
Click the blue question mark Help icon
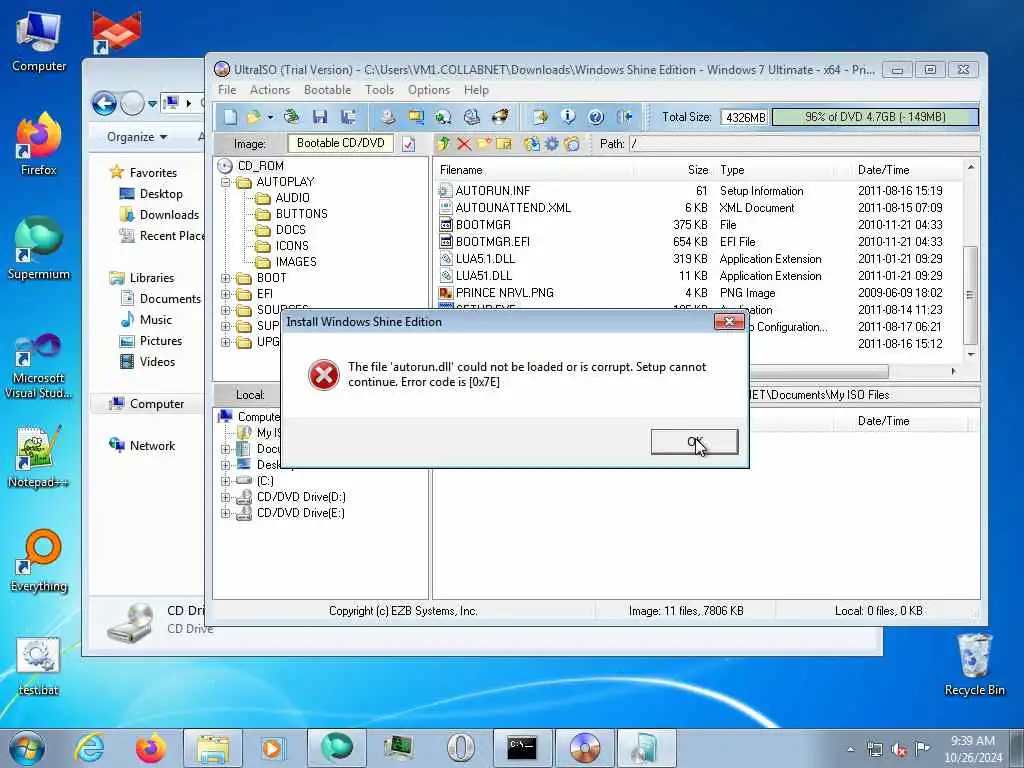(x=596, y=117)
